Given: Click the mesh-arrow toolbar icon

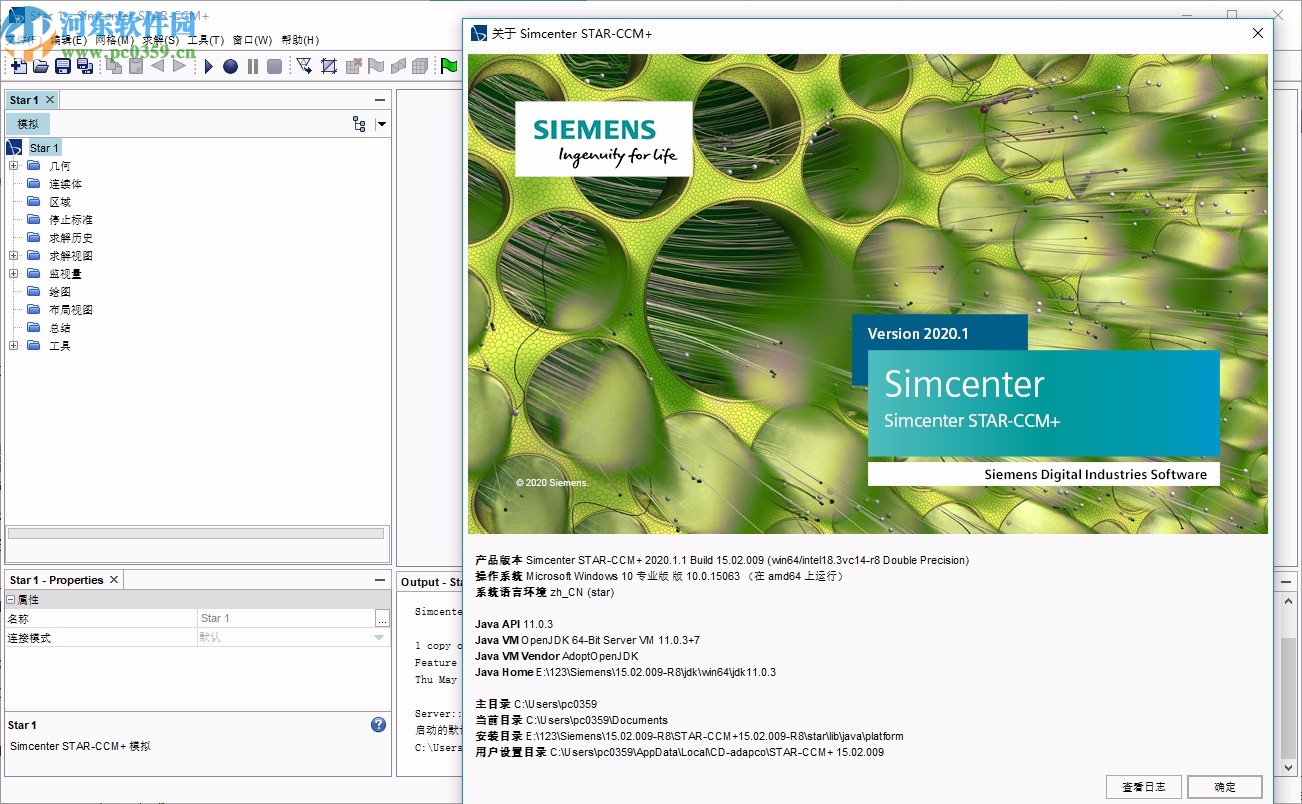Looking at the screenshot, I should (304, 66).
